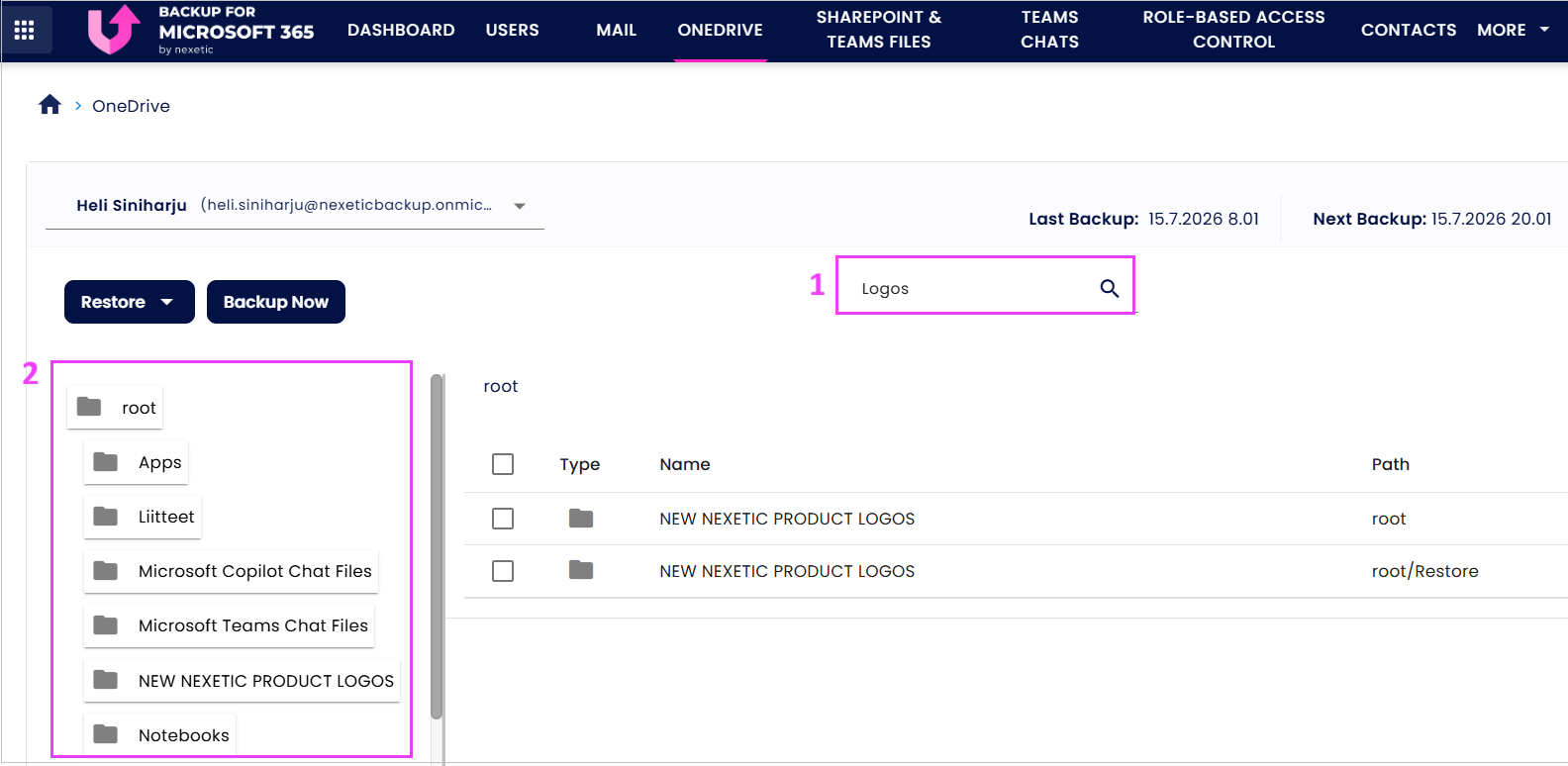Click folder icon in row with path root
Screen dimensions: 1568x766
point(581,519)
